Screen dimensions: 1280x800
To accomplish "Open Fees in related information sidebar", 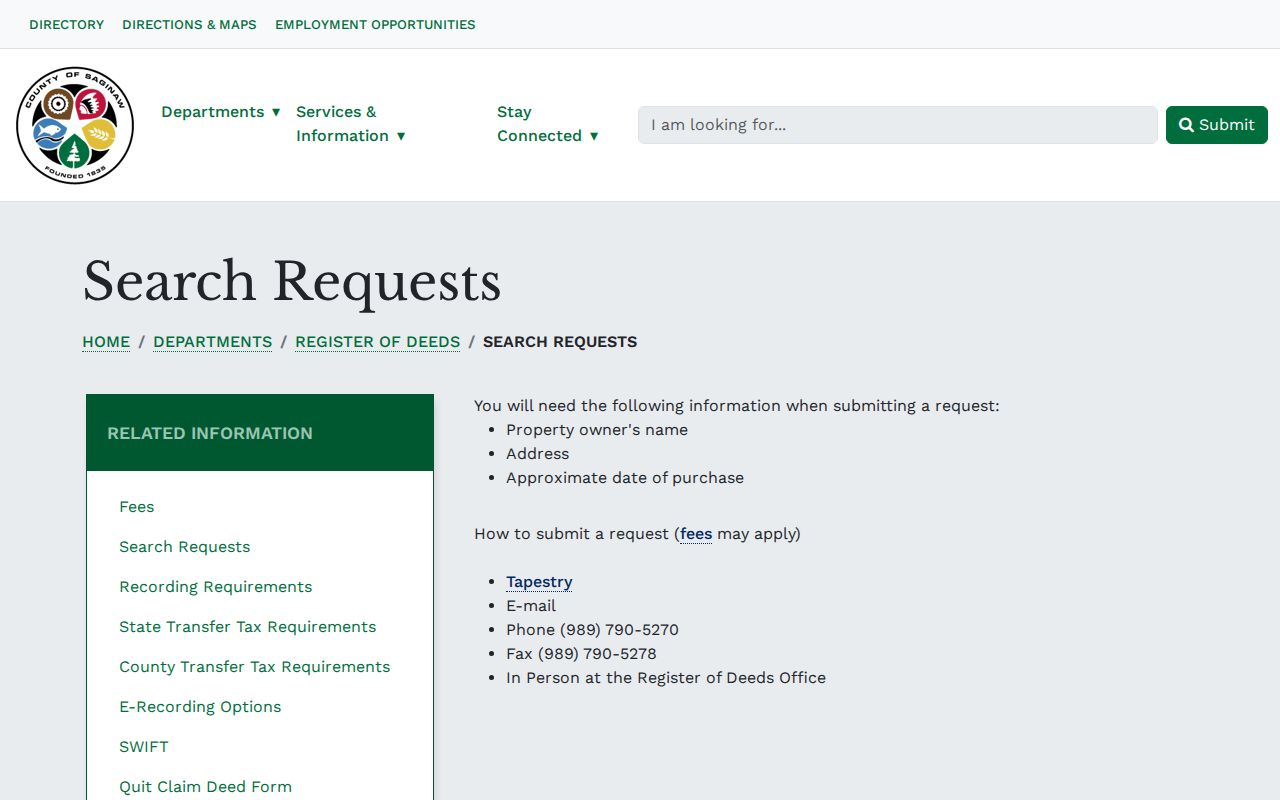I will [137, 507].
